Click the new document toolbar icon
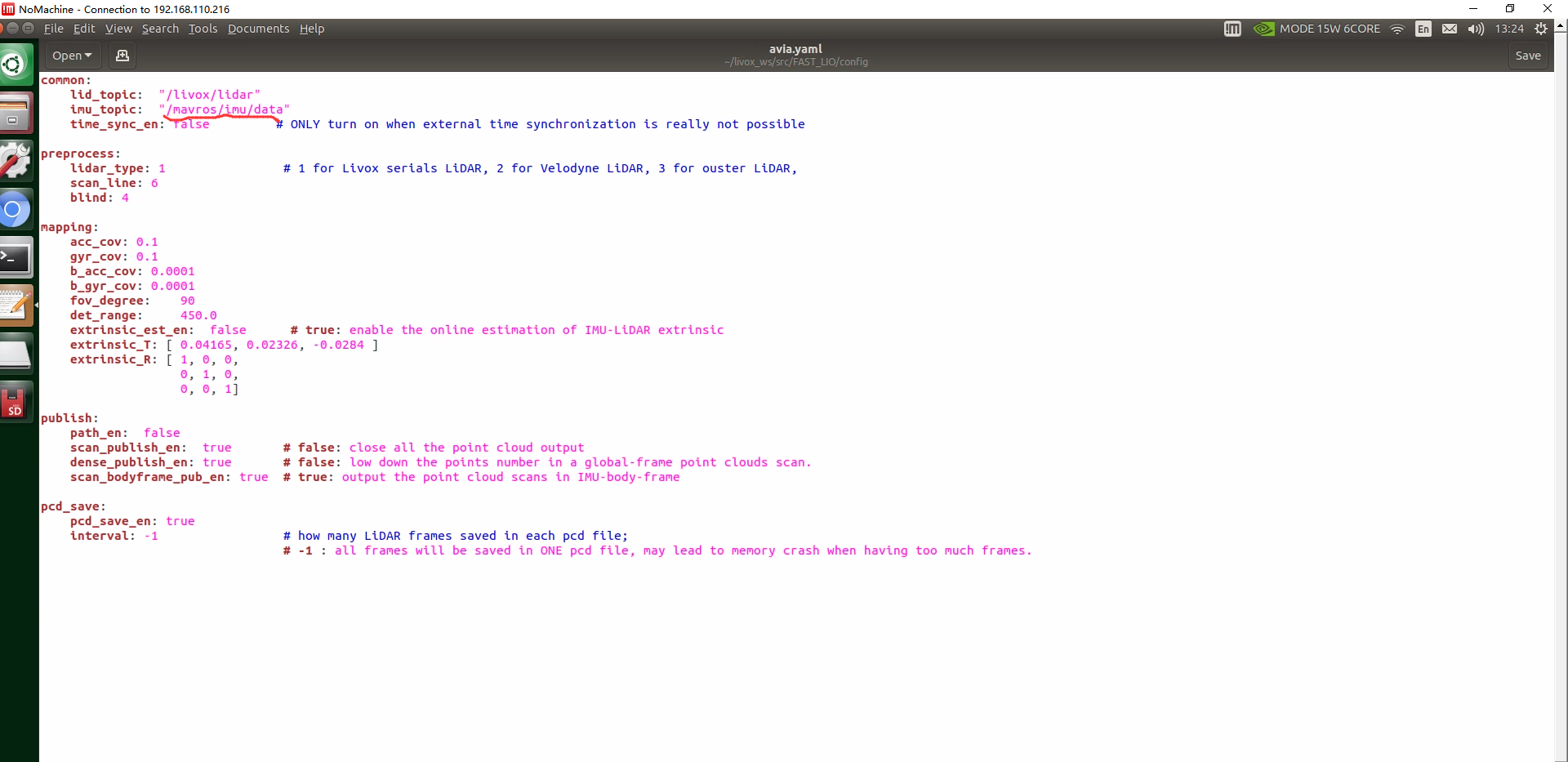Viewport: 1568px width, 762px height. point(122,56)
